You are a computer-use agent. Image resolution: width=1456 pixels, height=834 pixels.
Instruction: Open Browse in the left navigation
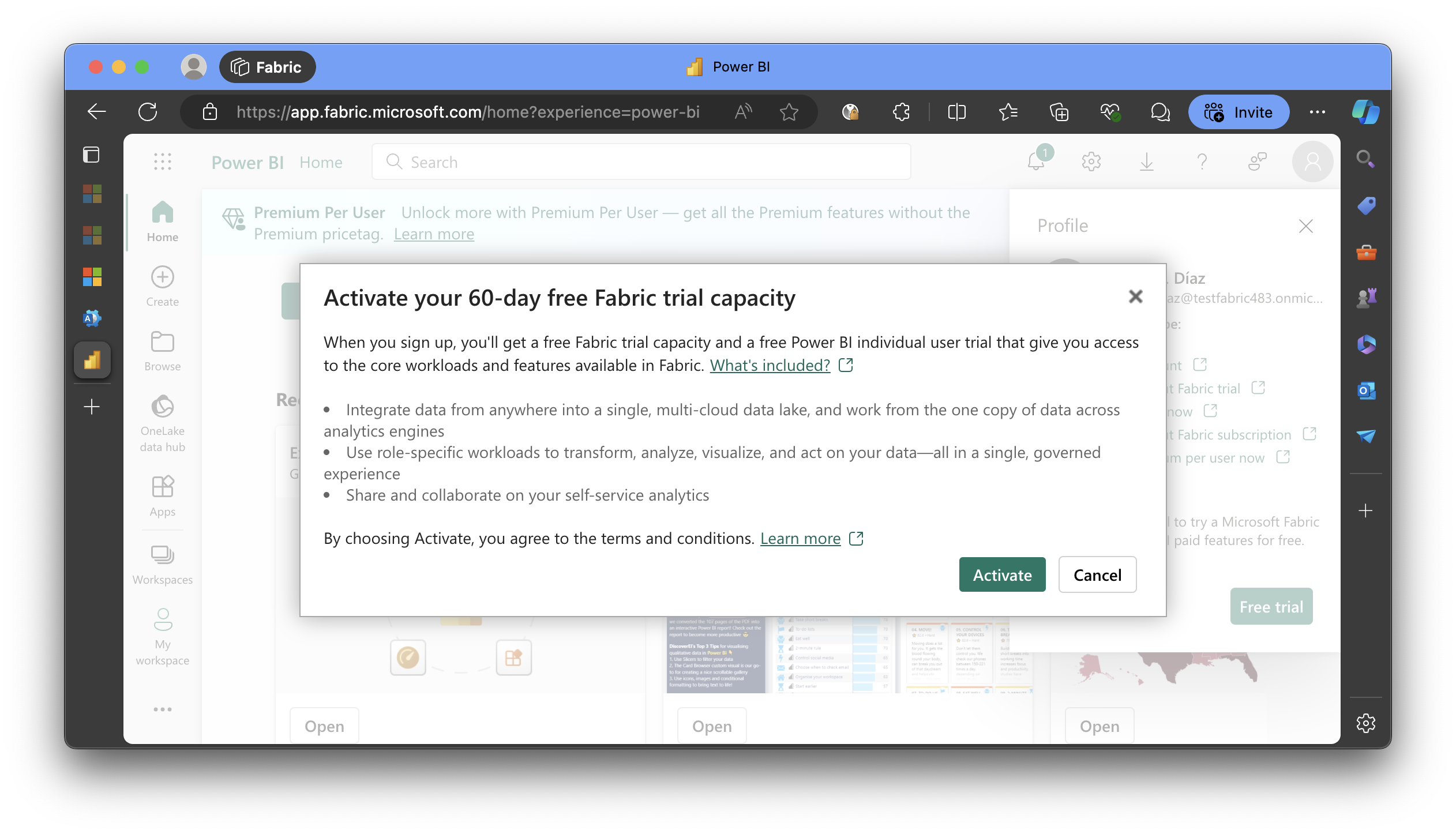click(163, 351)
